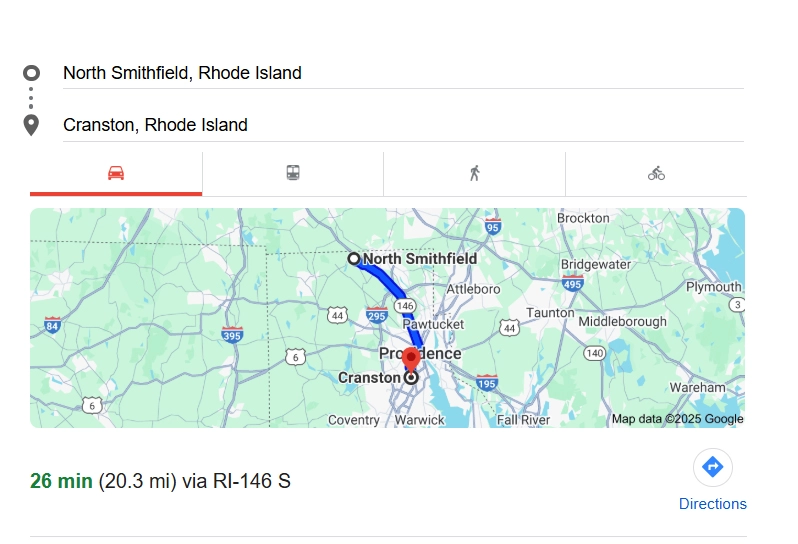Switch to the transit mode tab

292,173
